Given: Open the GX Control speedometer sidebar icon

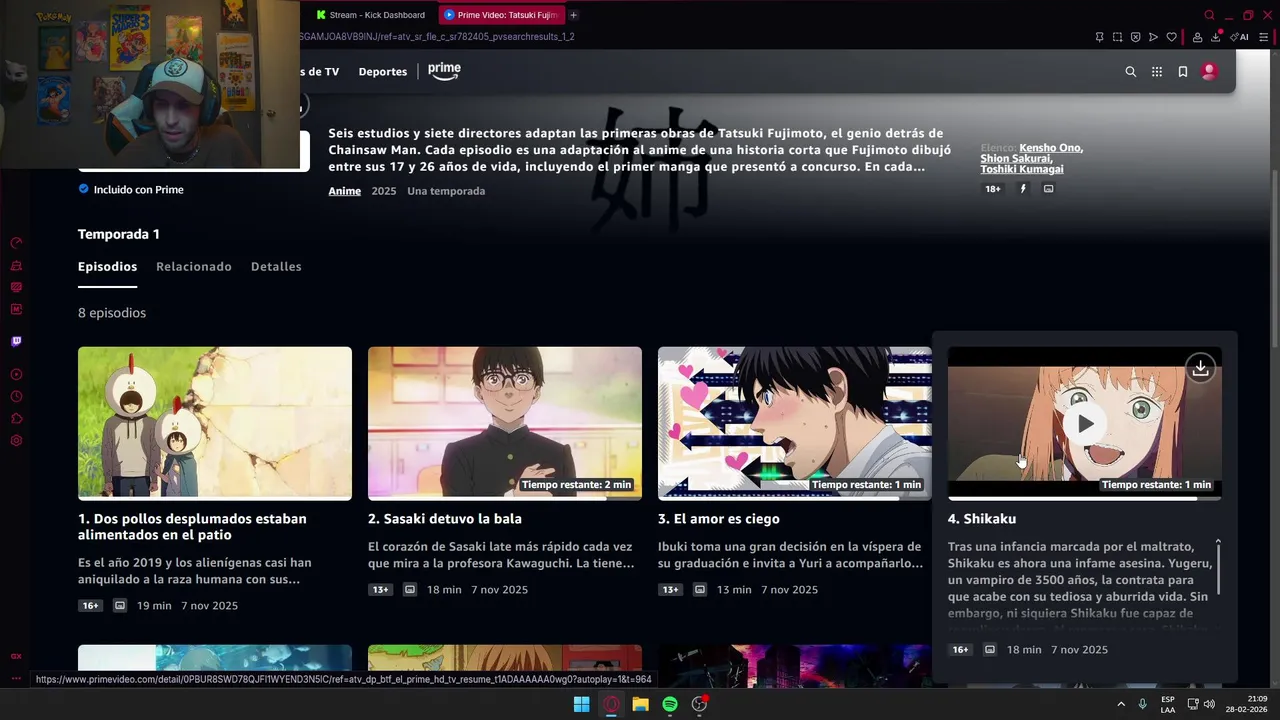Looking at the screenshot, I should [16, 243].
